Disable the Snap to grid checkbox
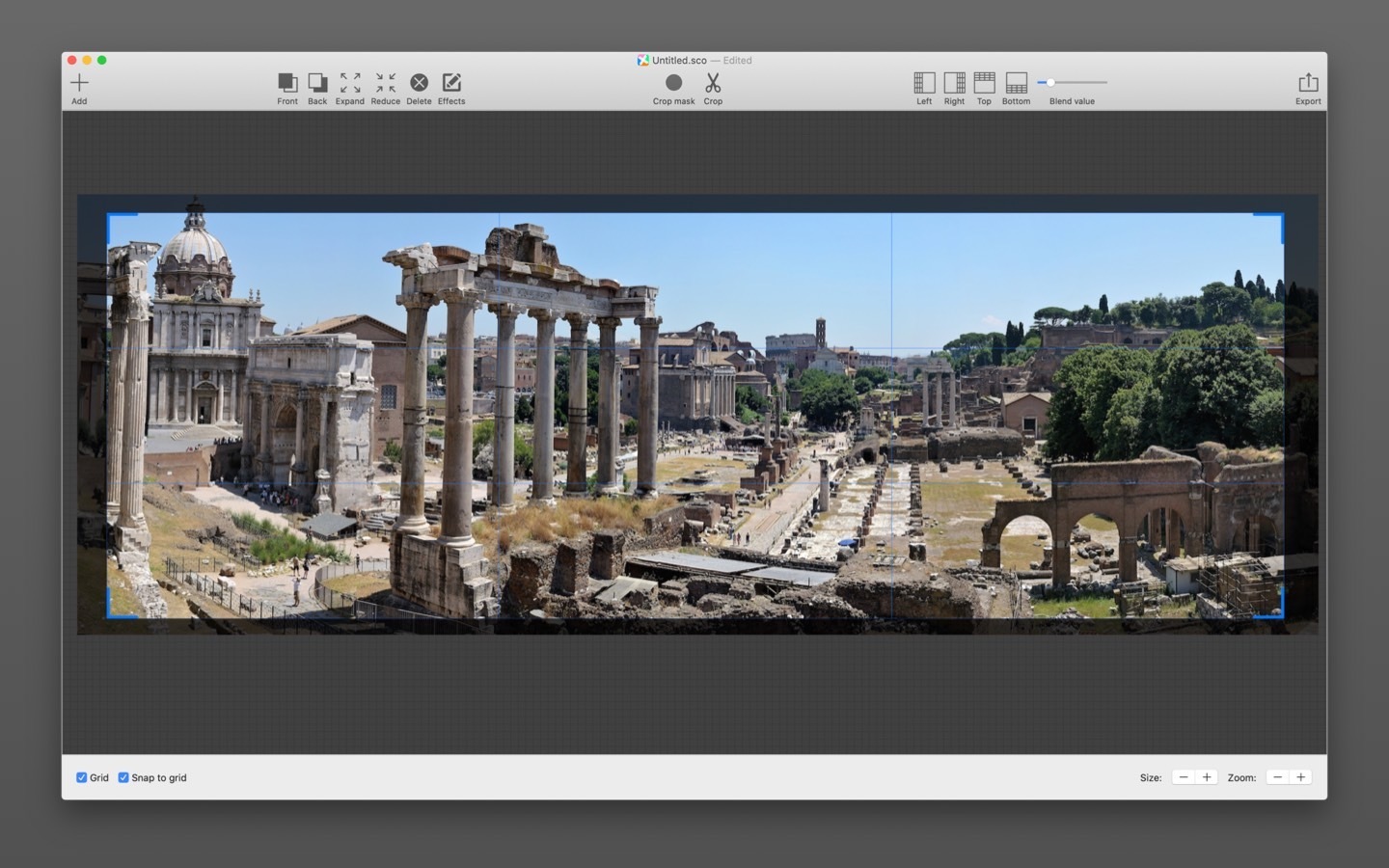Screen dimensions: 1389x868 point(123,777)
